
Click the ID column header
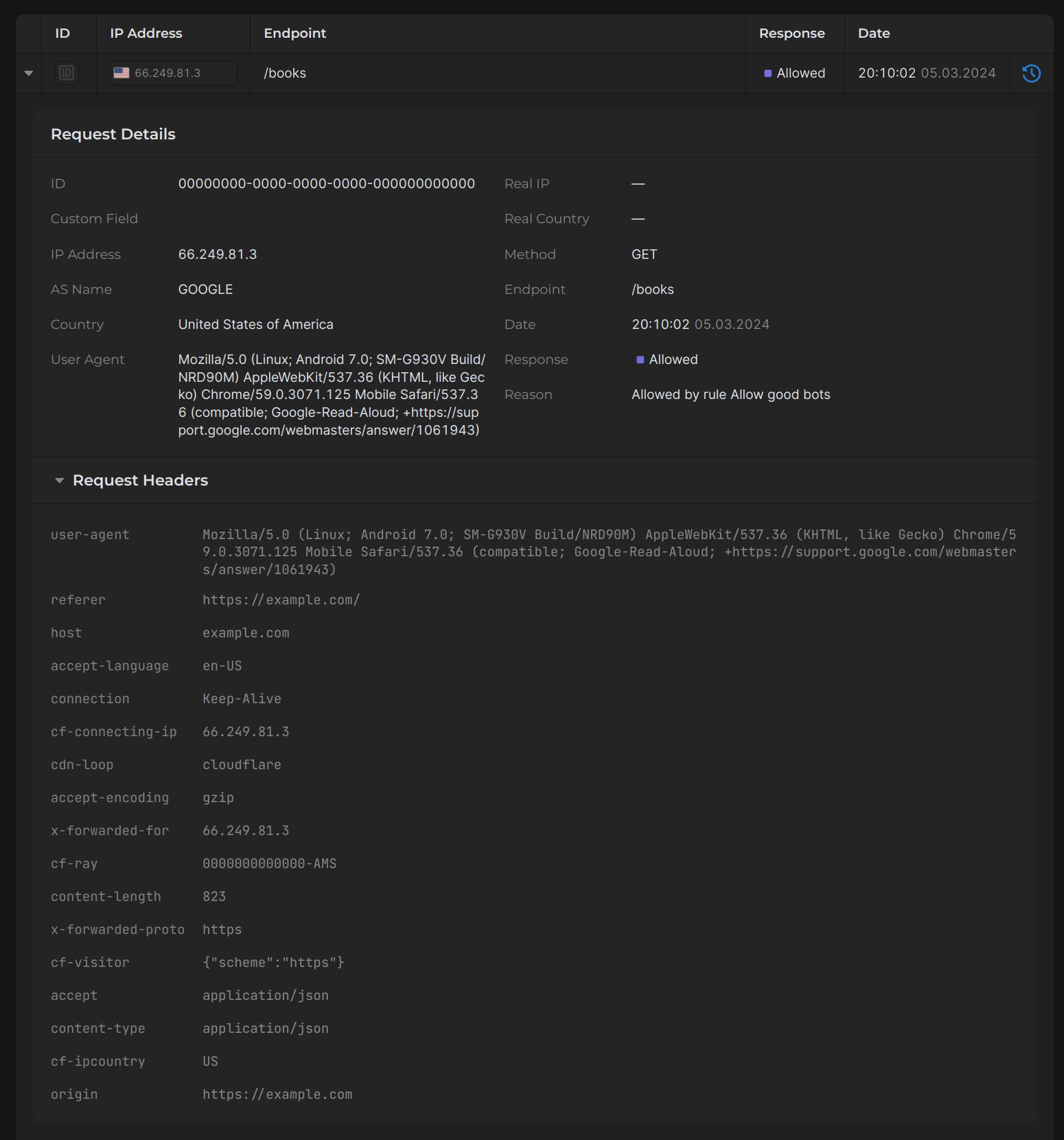click(x=62, y=33)
